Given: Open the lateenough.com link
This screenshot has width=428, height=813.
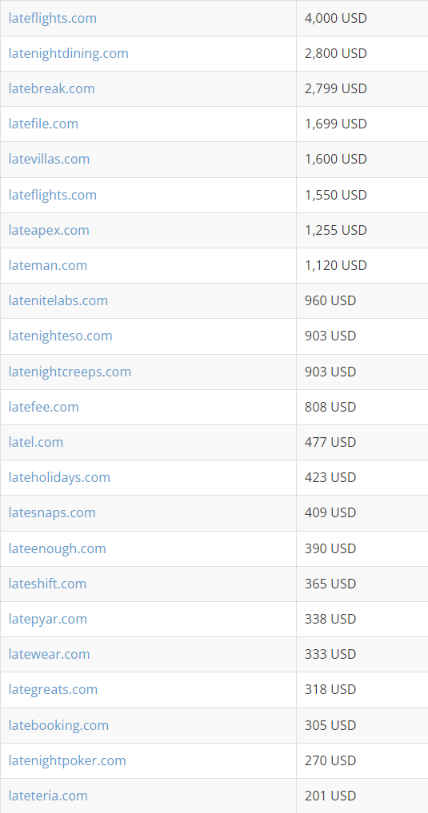Looking at the screenshot, I should point(57,549).
